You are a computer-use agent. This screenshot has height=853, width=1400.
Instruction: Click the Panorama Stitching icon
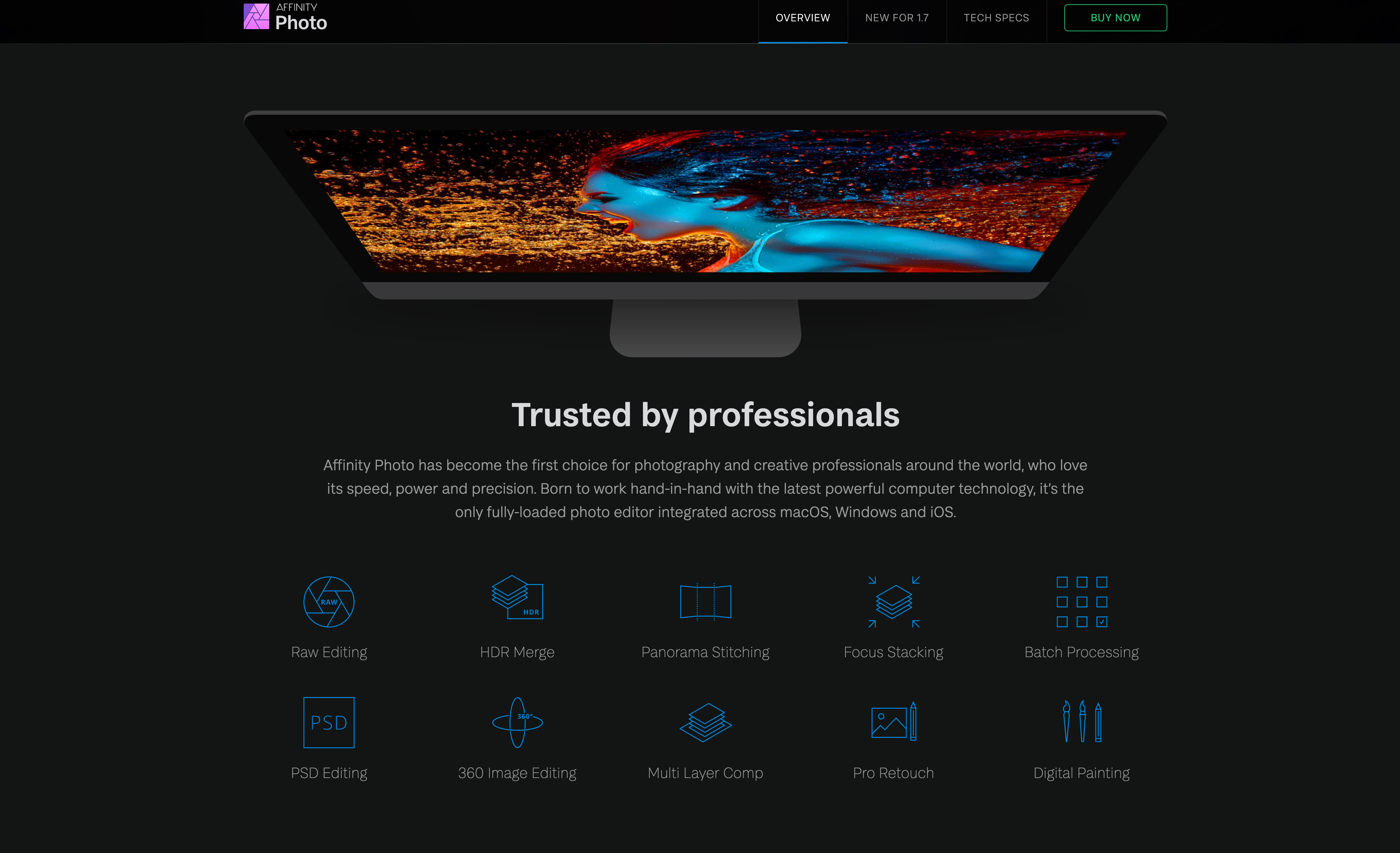pos(705,602)
